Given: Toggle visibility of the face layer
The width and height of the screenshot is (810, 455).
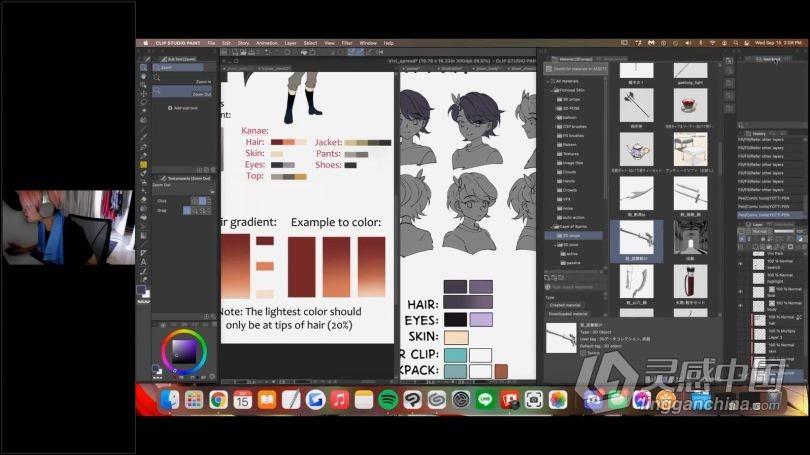Looking at the screenshot, I should point(740,292).
